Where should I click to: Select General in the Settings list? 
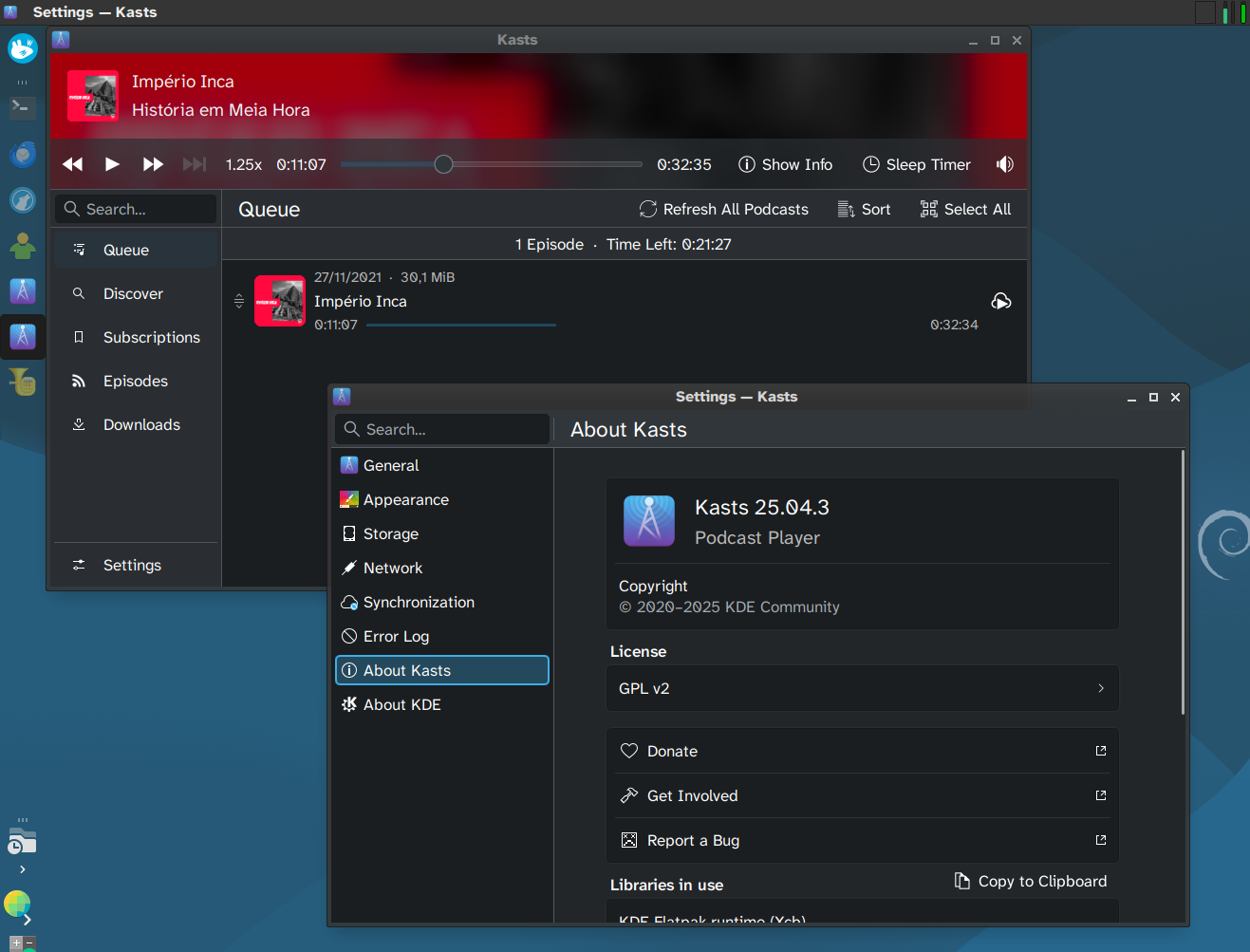point(442,465)
